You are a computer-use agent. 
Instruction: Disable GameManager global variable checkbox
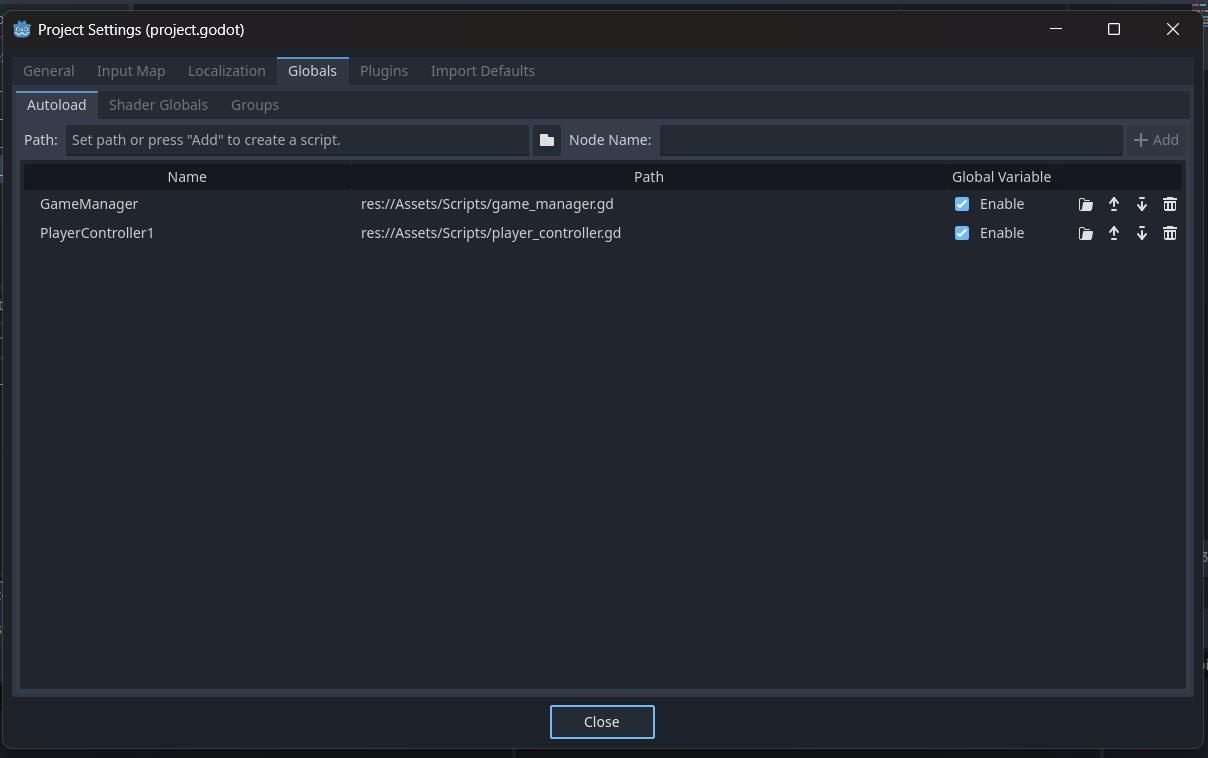tap(962, 204)
